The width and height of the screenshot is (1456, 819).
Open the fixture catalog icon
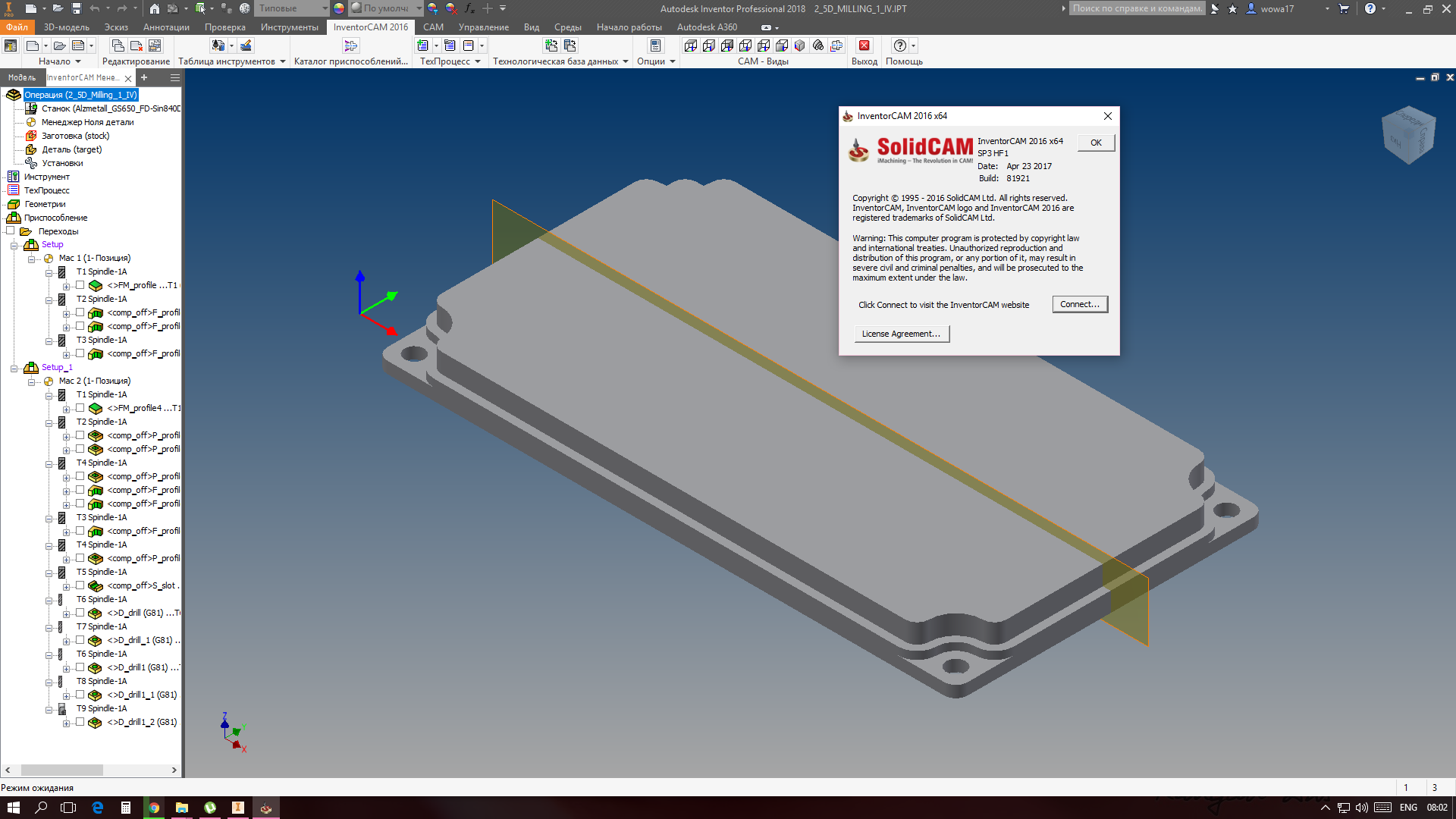click(350, 45)
